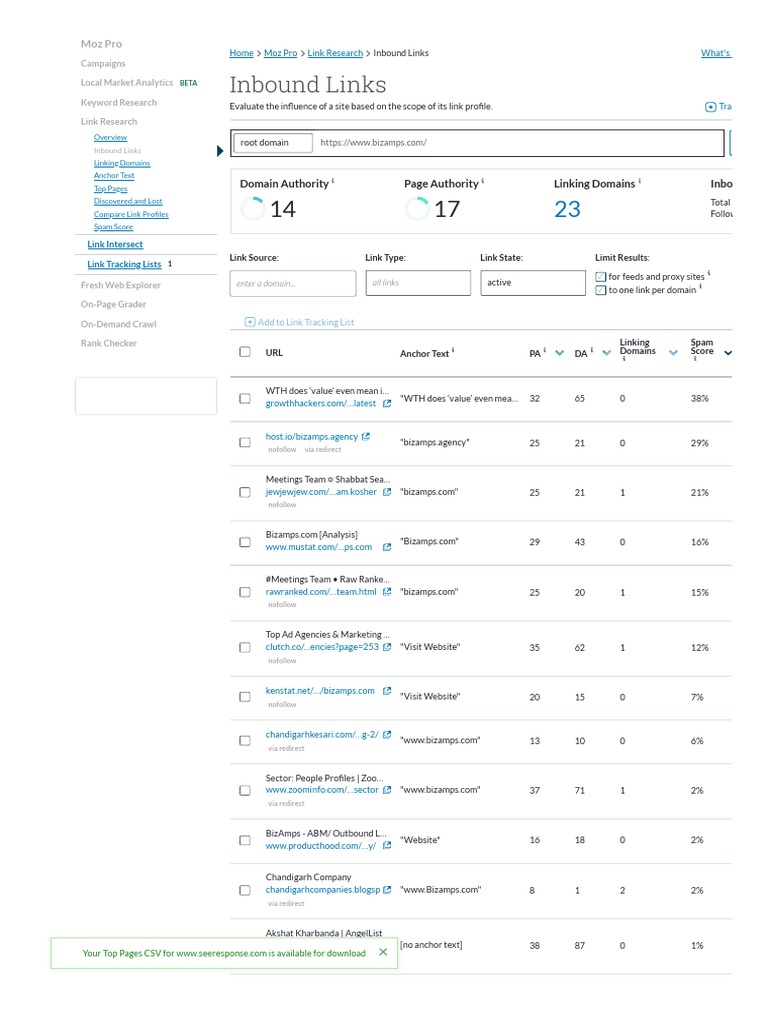This screenshot has width=768, height=1024.
Task: Check the host.io/bizamps.agency row checkbox
Action: (245, 443)
